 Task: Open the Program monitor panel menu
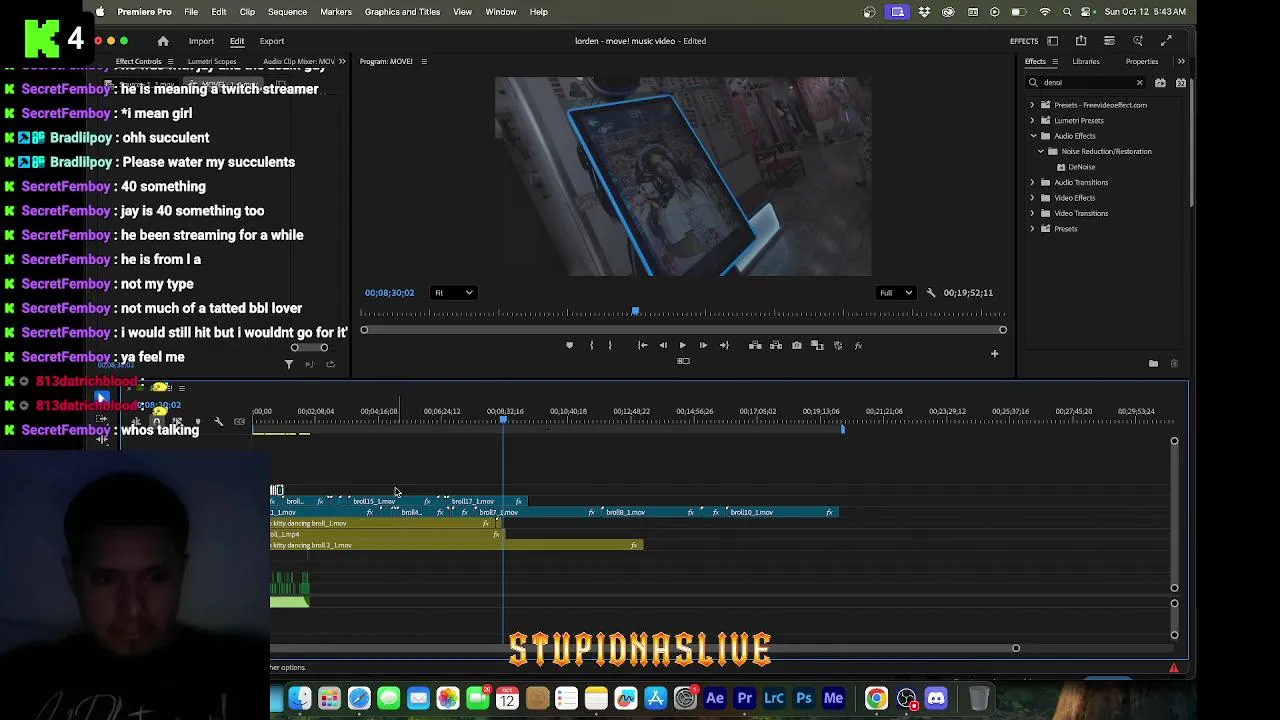click(x=424, y=62)
